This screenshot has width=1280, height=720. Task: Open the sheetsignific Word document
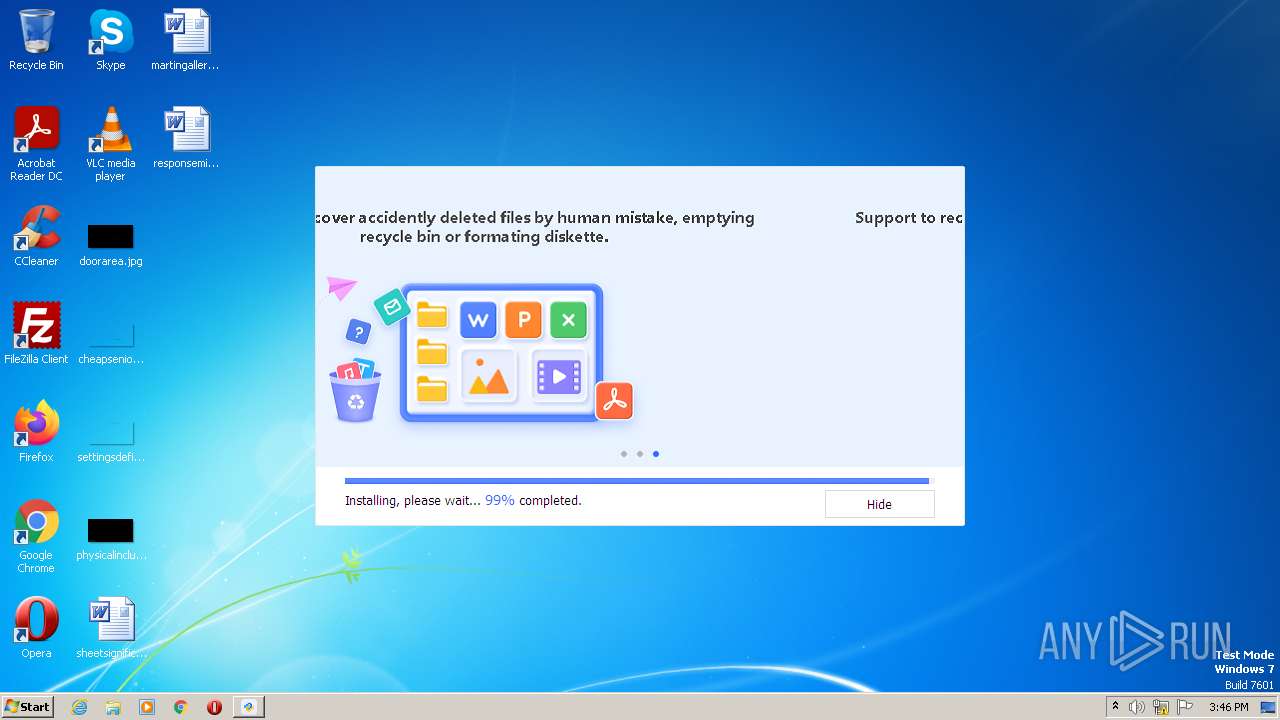110,627
